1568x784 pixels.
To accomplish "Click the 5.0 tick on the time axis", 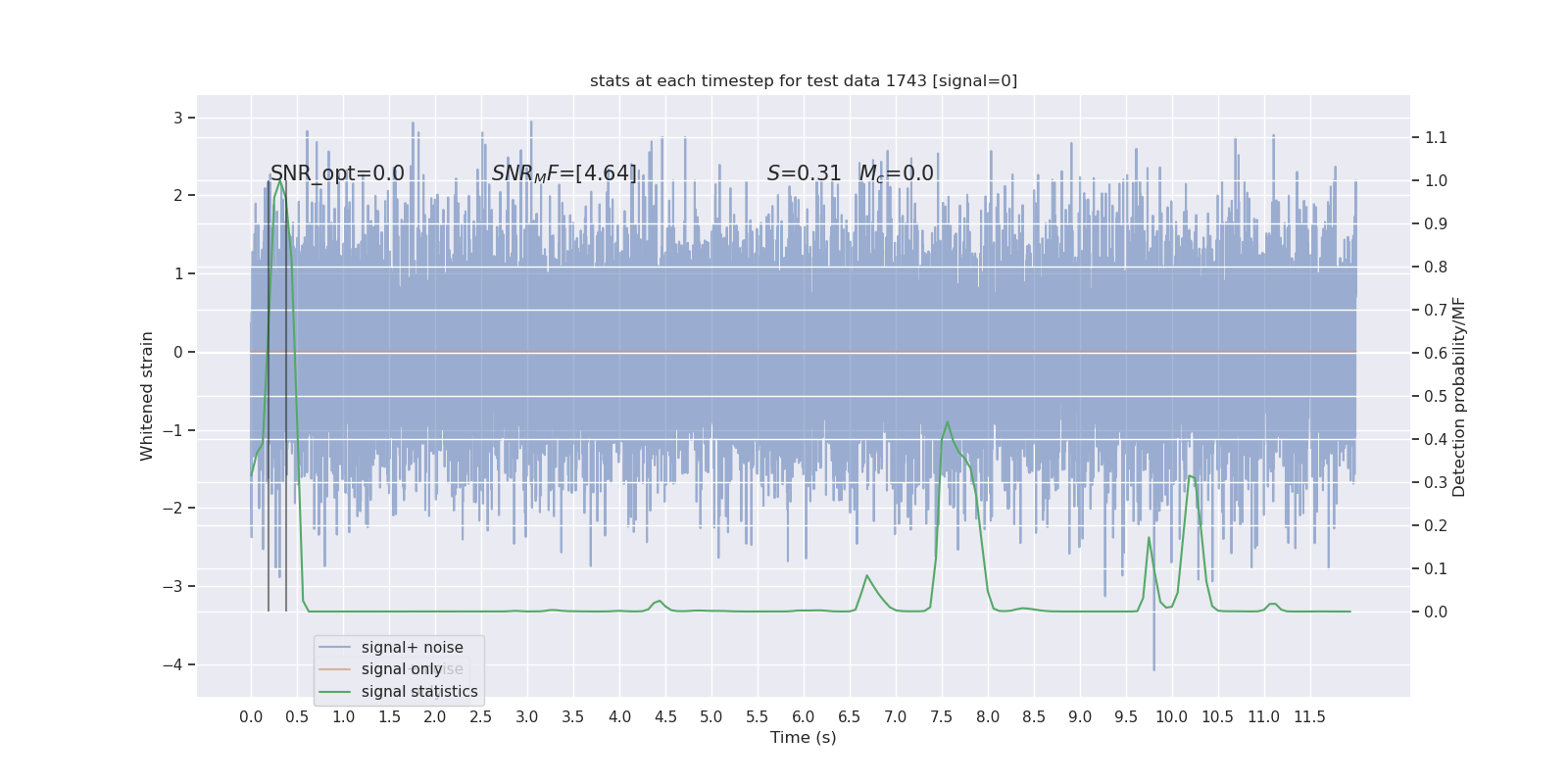I will click(x=711, y=717).
